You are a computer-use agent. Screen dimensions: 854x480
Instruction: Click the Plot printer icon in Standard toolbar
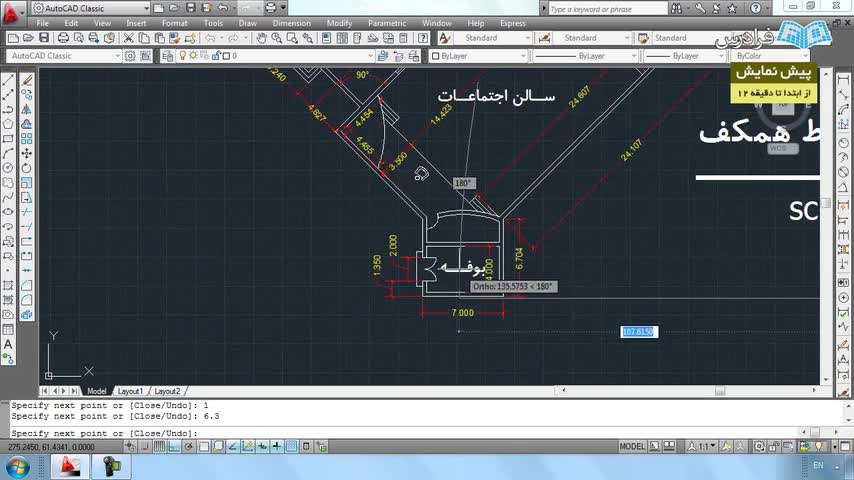[x=63, y=38]
